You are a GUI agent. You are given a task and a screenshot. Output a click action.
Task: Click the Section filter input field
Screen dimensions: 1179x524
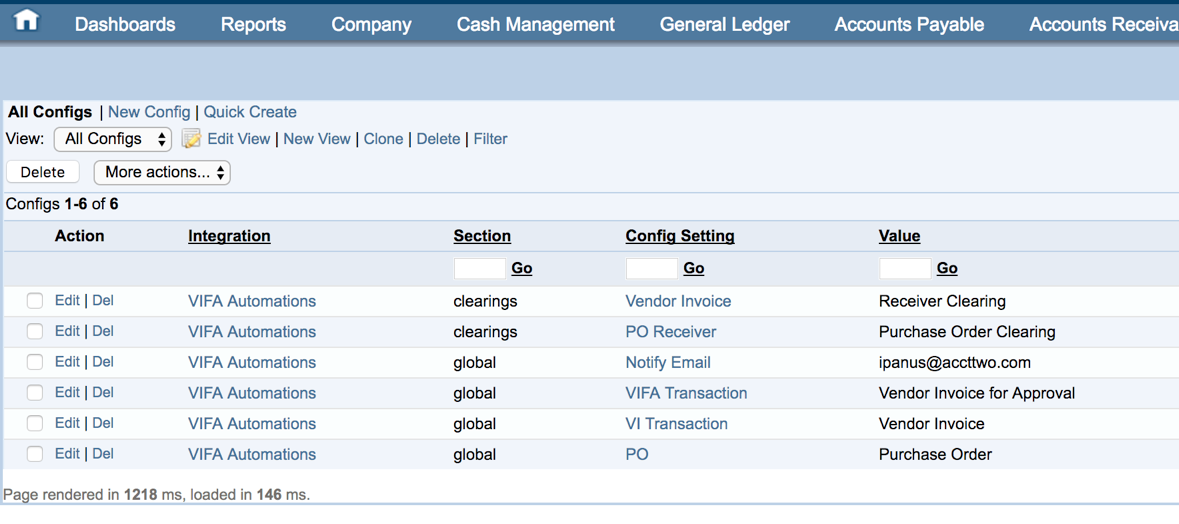pos(479,268)
